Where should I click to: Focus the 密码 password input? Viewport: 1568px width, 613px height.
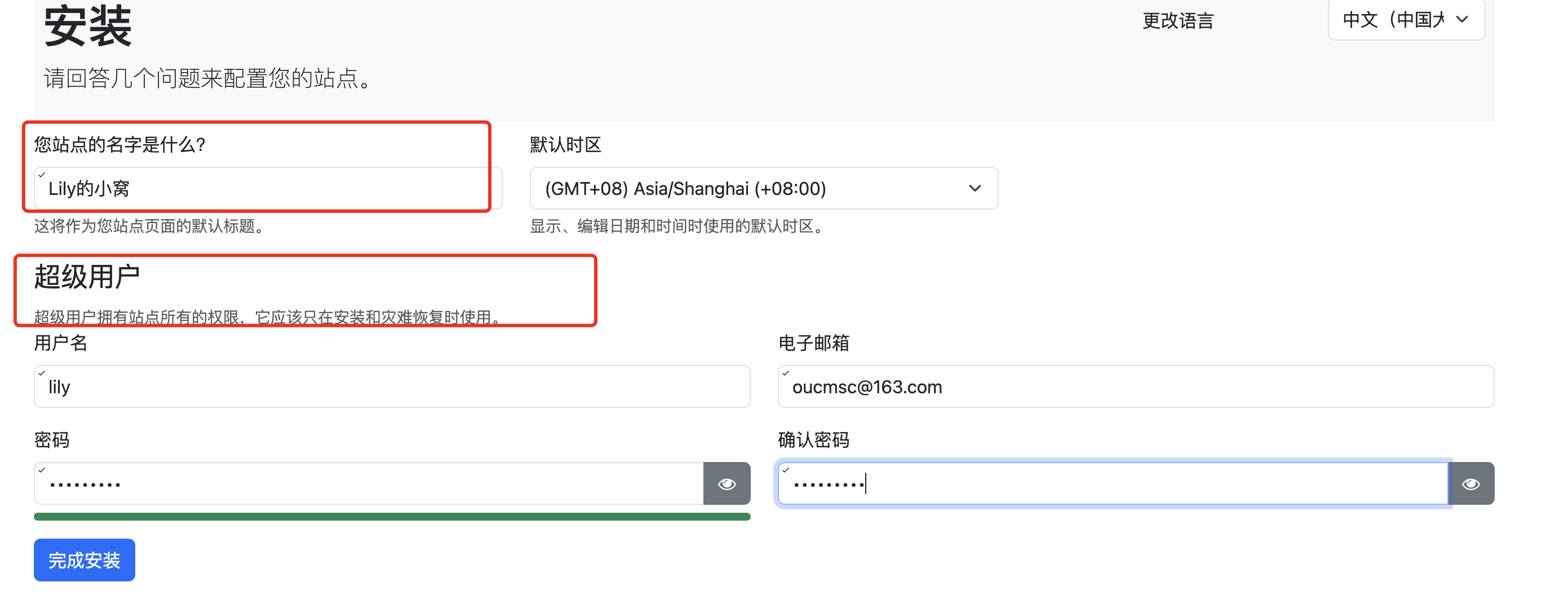[368, 484]
